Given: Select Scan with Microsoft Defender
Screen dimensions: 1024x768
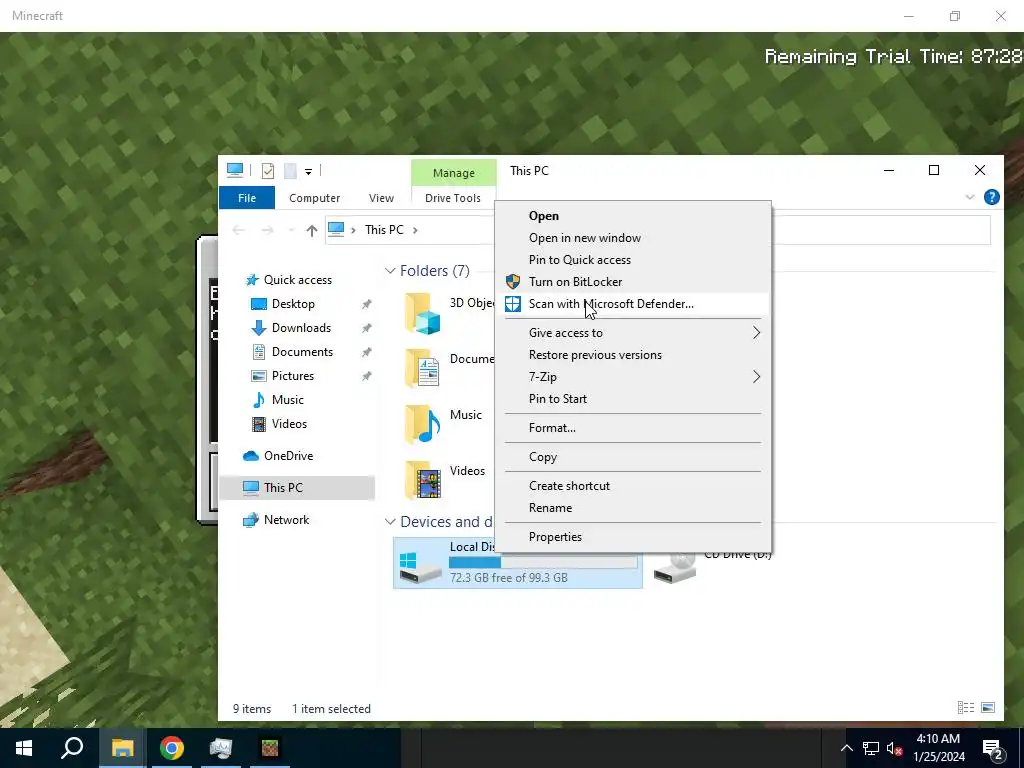Looking at the screenshot, I should pos(611,304).
